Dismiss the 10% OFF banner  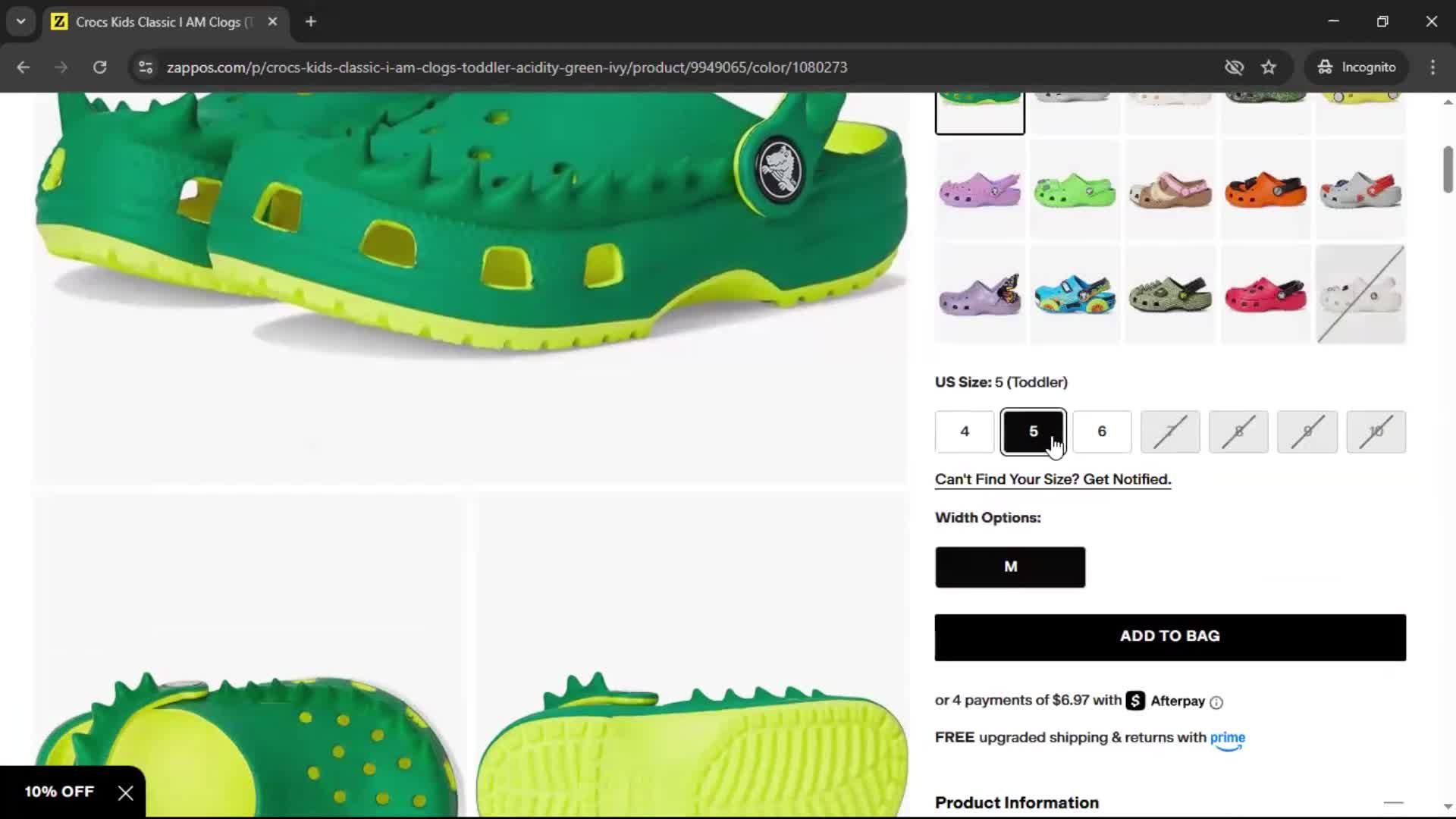pyautogui.click(x=126, y=793)
